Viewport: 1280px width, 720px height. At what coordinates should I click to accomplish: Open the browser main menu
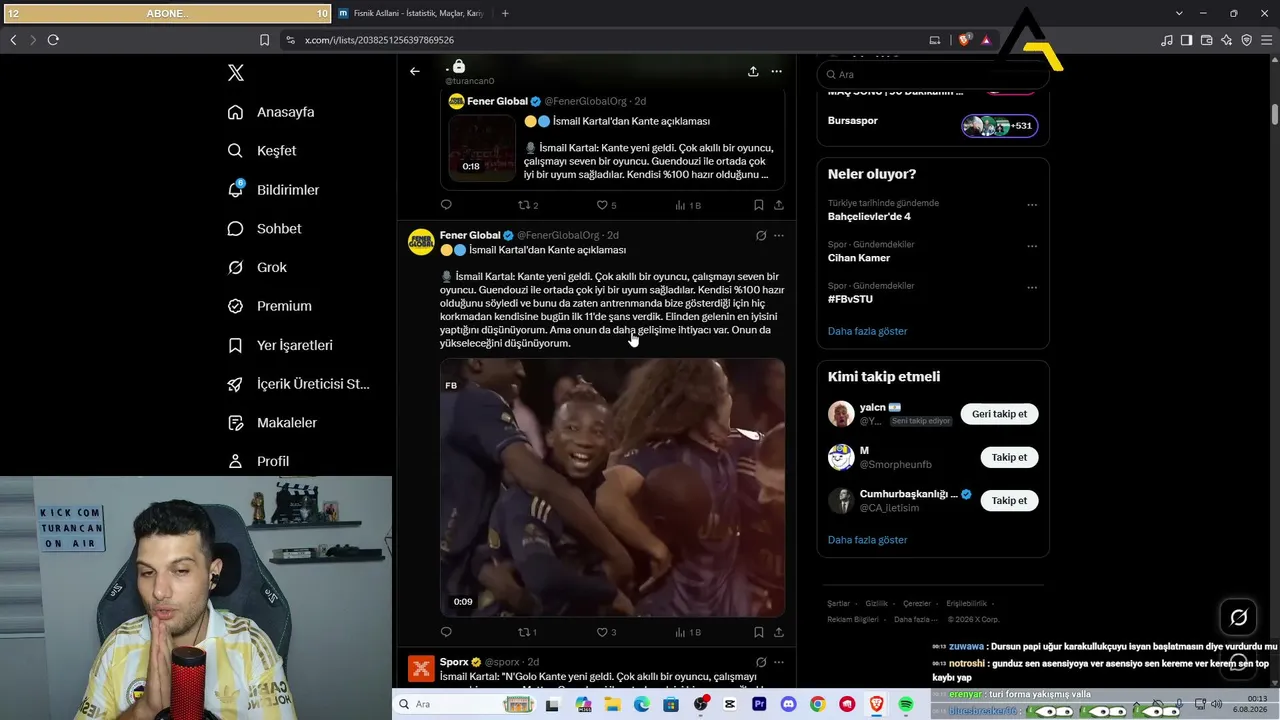click(x=1266, y=40)
